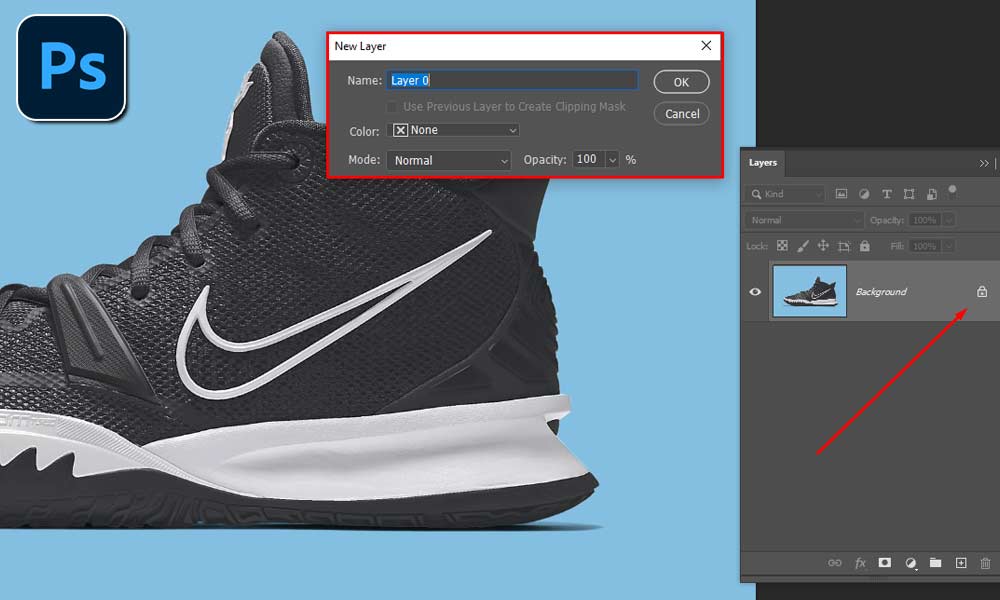1000x600 pixels.
Task: Add a layer mask icon
Action: (x=885, y=562)
